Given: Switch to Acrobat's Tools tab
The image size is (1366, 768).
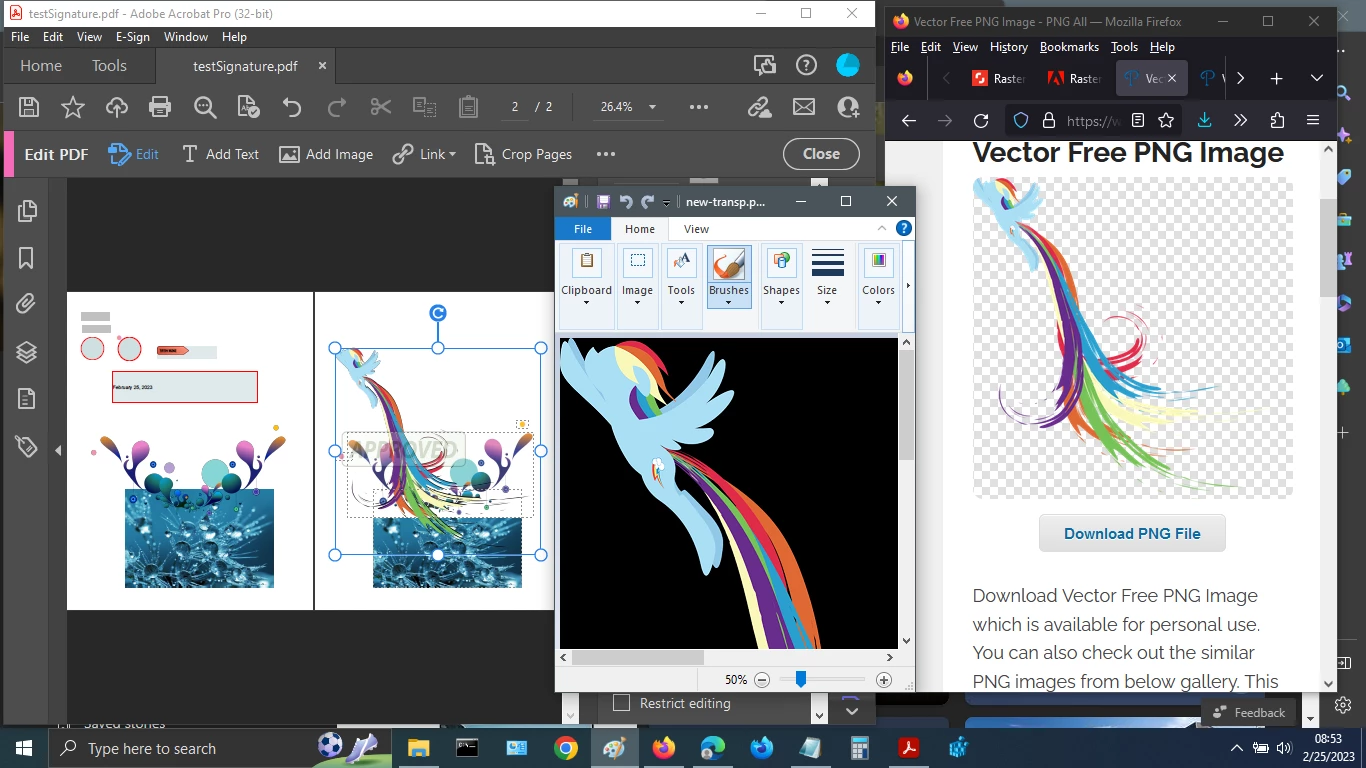Looking at the screenshot, I should [109, 65].
